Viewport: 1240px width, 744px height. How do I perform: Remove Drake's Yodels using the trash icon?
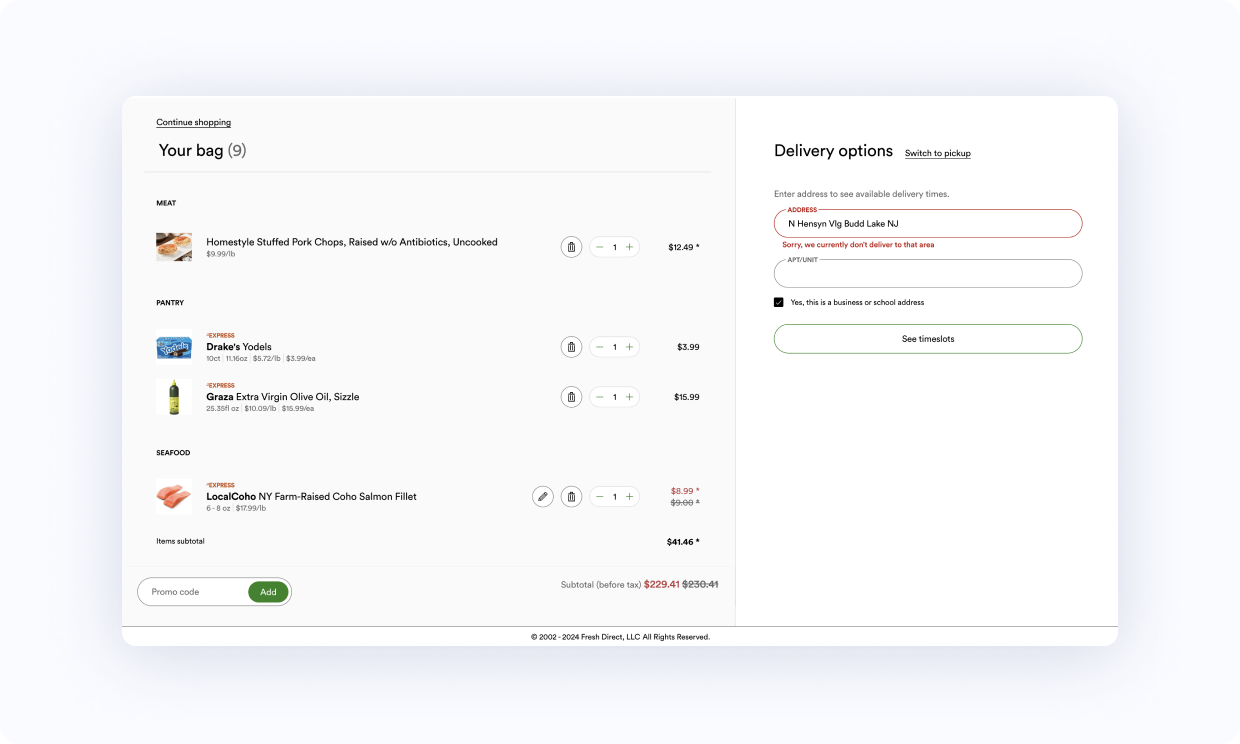(x=571, y=347)
